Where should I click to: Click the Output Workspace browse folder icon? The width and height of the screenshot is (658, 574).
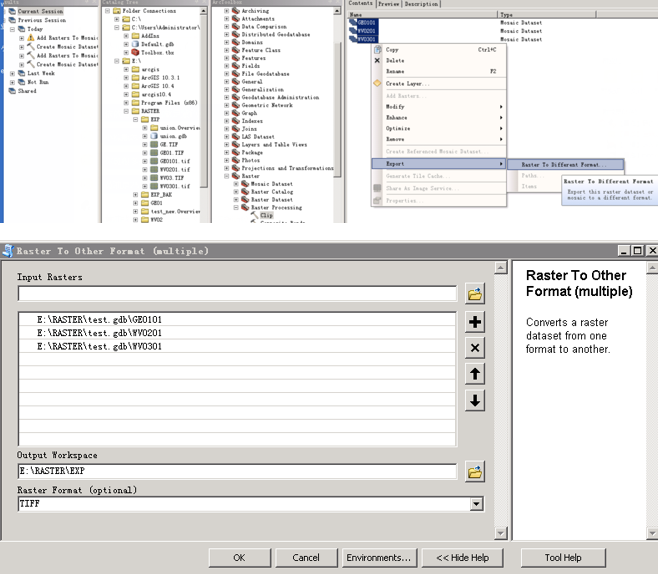point(475,472)
